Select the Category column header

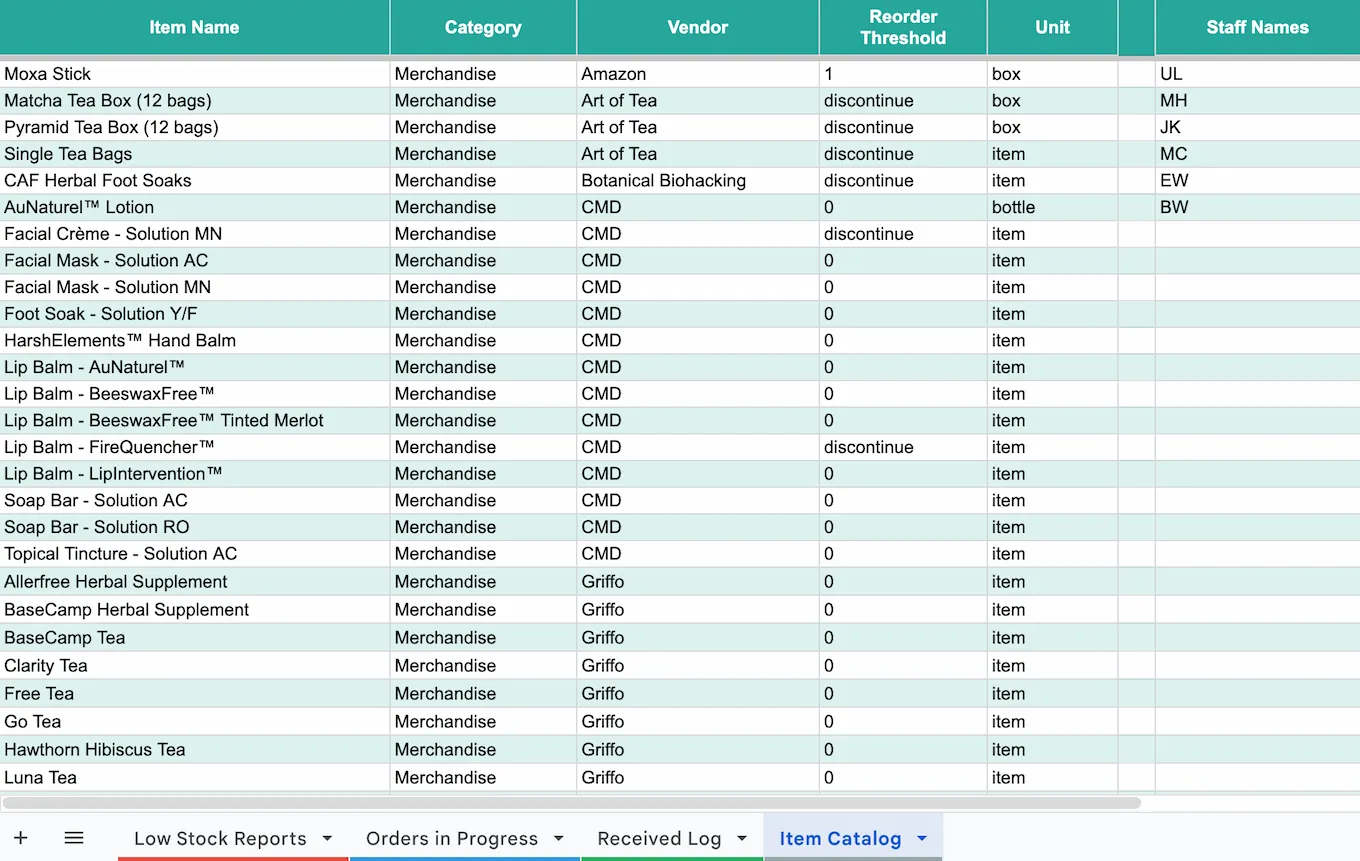(x=483, y=27)
